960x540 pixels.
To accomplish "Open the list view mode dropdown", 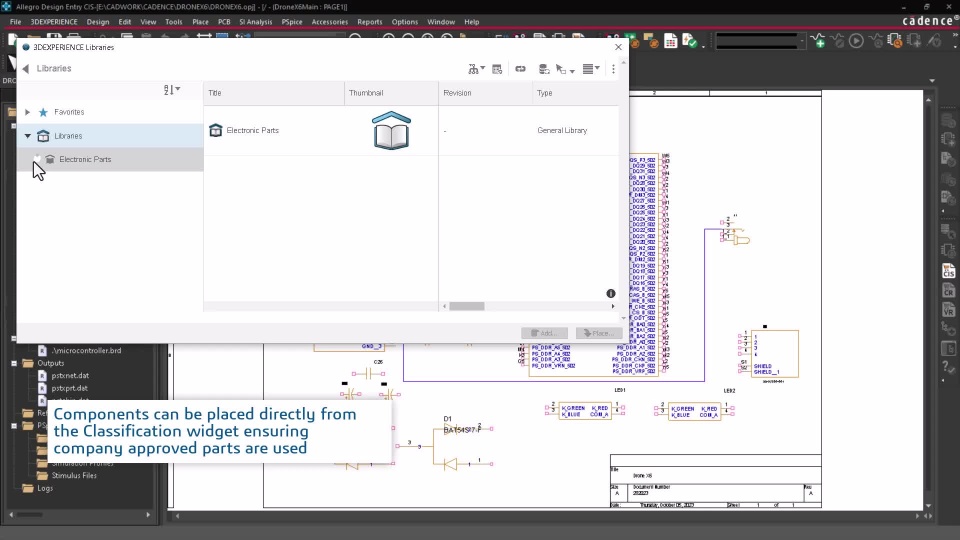I will tap(591, 69).
